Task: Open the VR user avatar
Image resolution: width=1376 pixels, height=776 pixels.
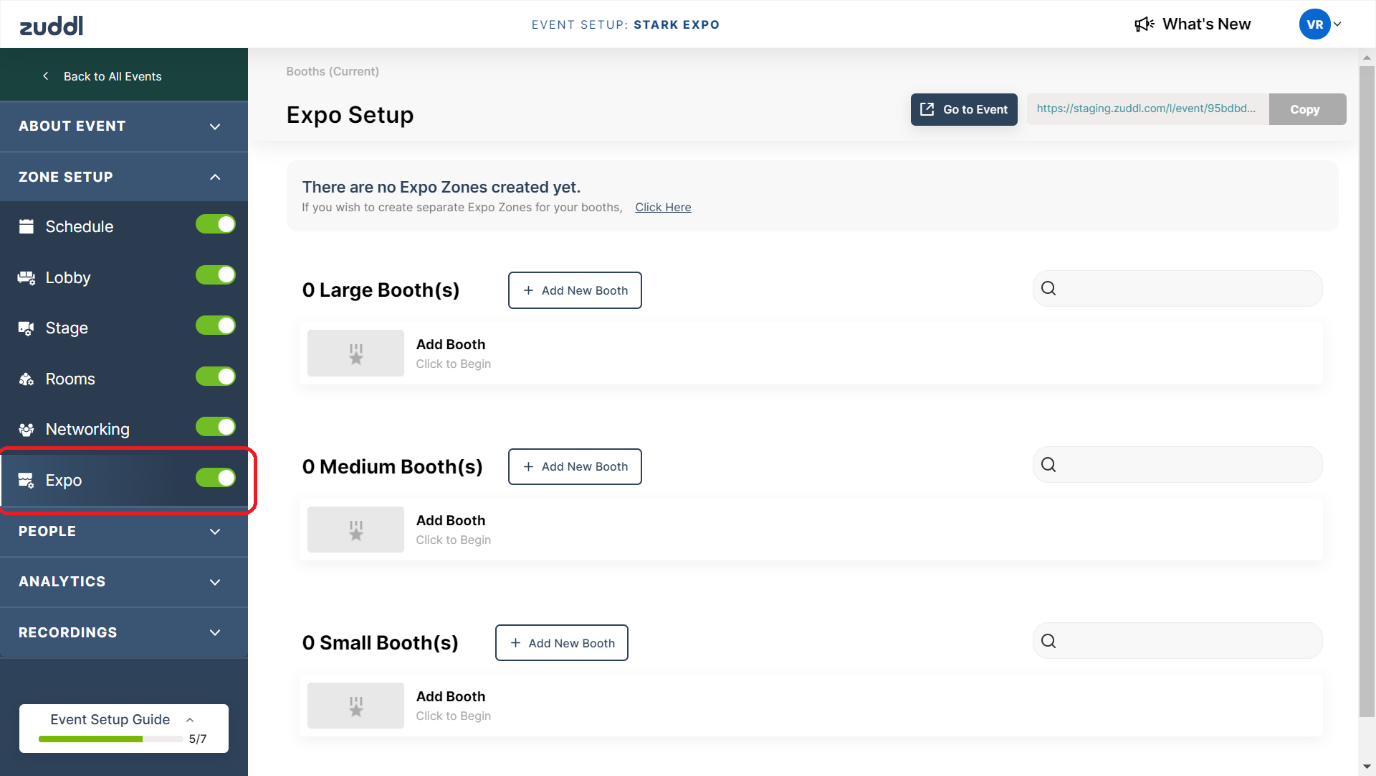Action: point(1314,24)
